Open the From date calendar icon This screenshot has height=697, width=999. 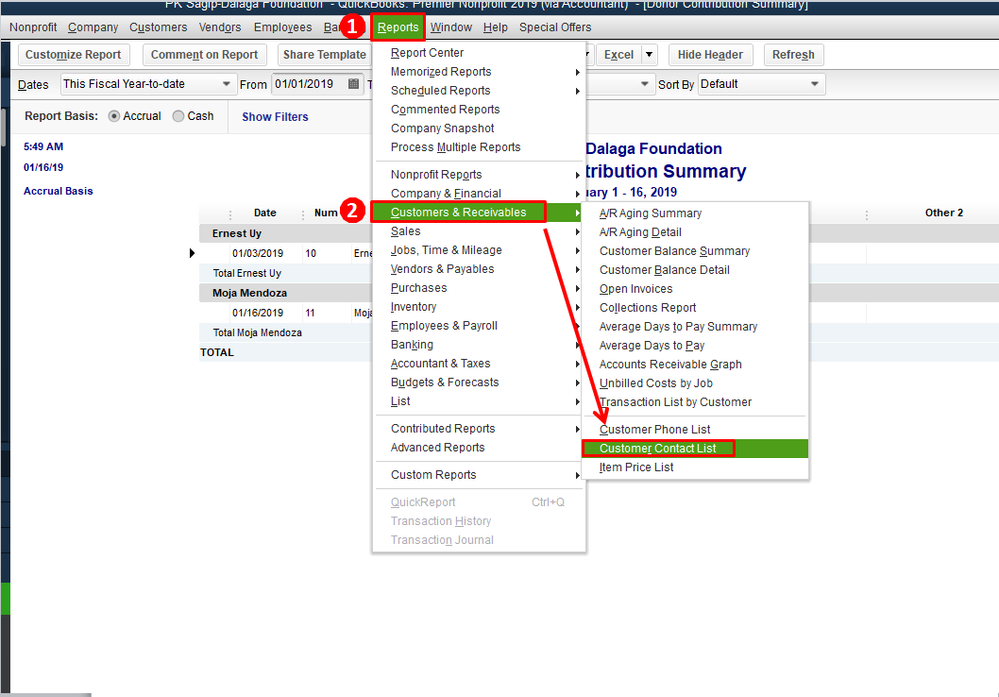click(354, 84)
